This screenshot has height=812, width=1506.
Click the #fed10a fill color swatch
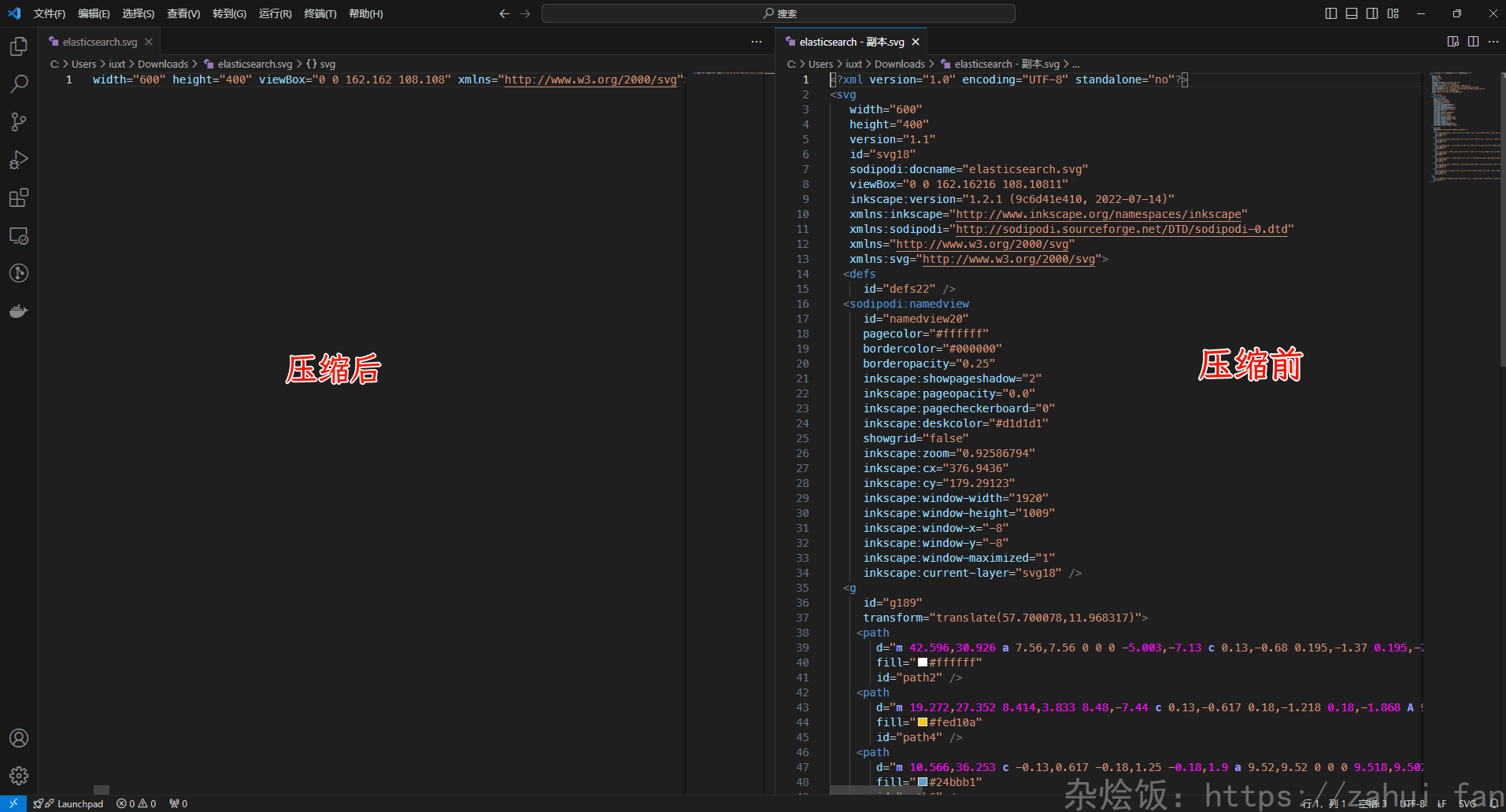(x=922, y=722)
